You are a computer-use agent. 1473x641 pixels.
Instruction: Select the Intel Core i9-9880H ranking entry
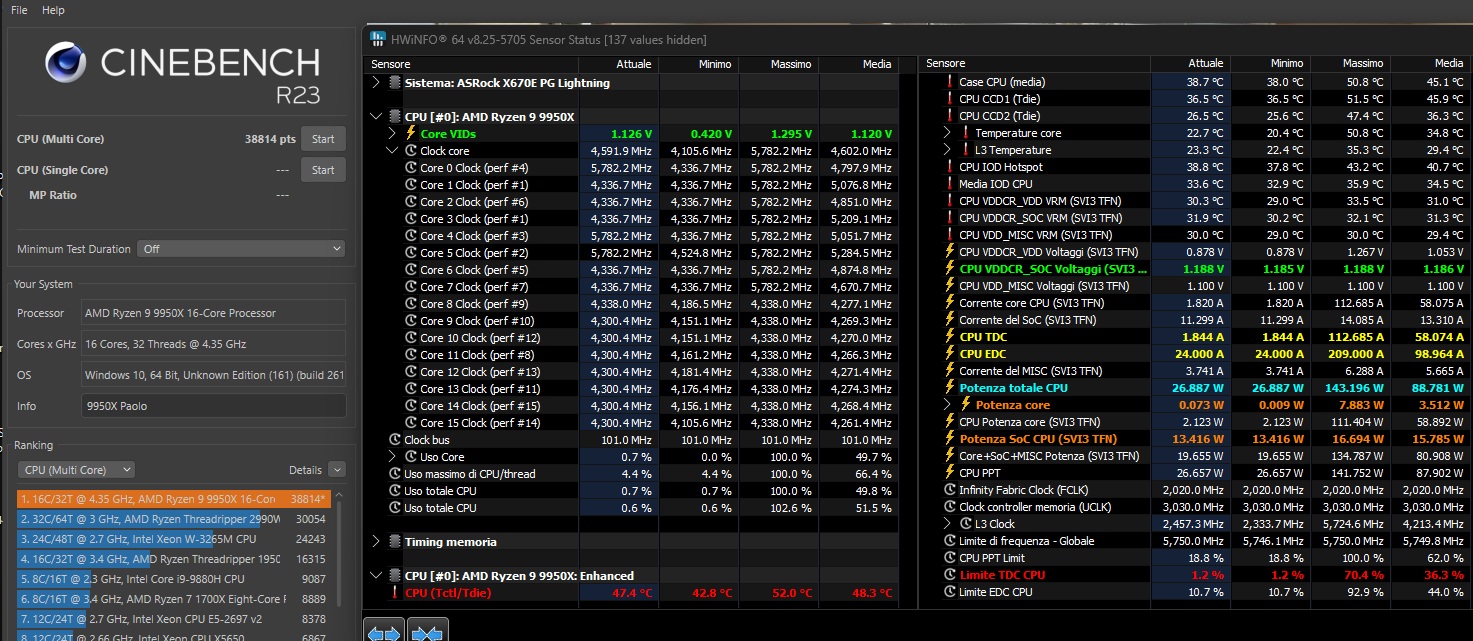click(x=174, y=579)
